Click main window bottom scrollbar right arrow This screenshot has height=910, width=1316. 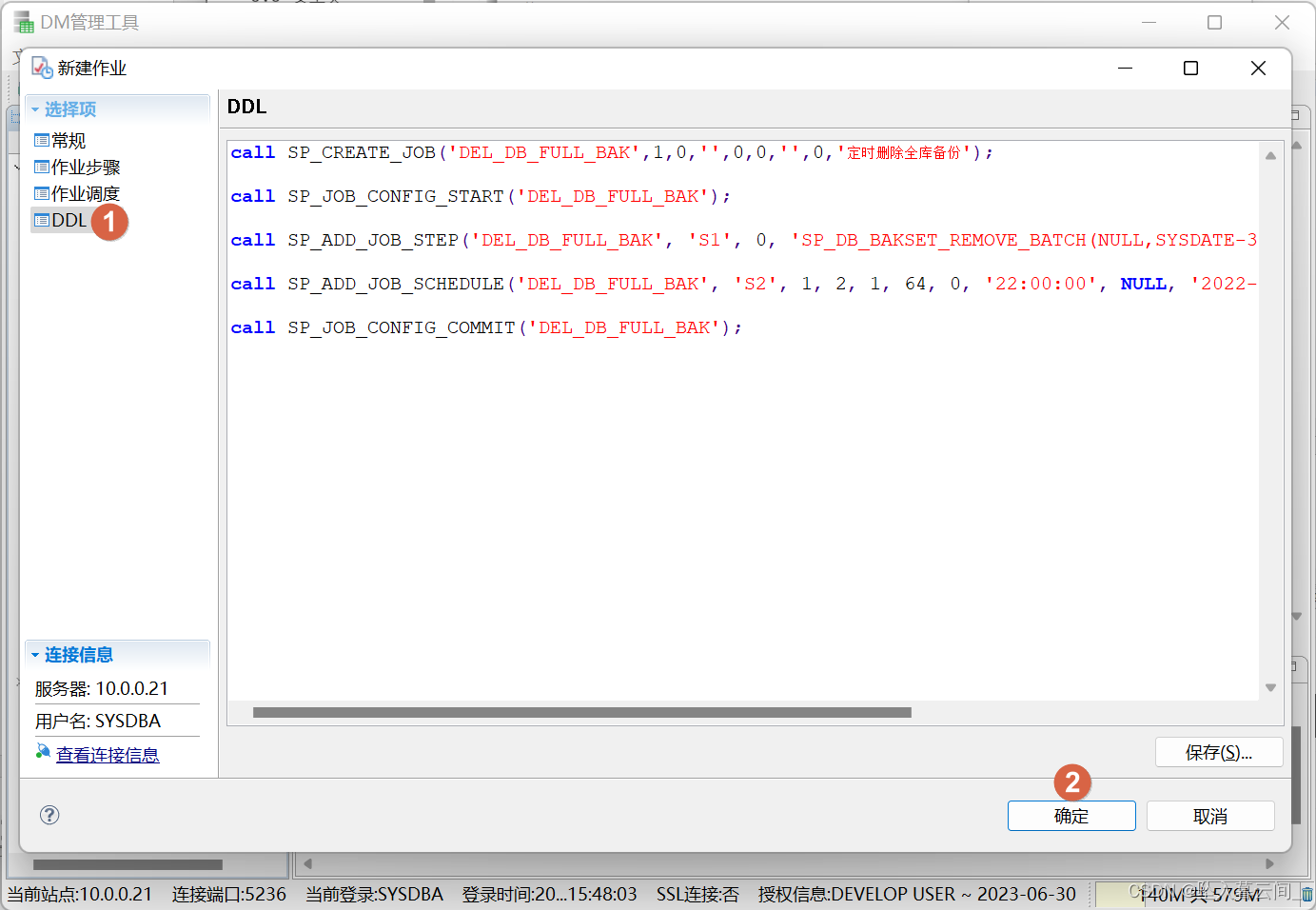click(1269, 864)
